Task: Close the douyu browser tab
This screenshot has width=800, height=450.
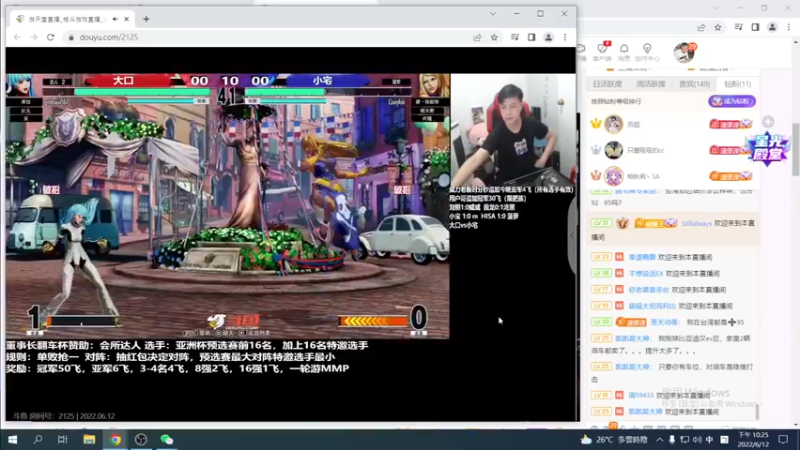Action: pyautogui.click(x=127, y=19)
